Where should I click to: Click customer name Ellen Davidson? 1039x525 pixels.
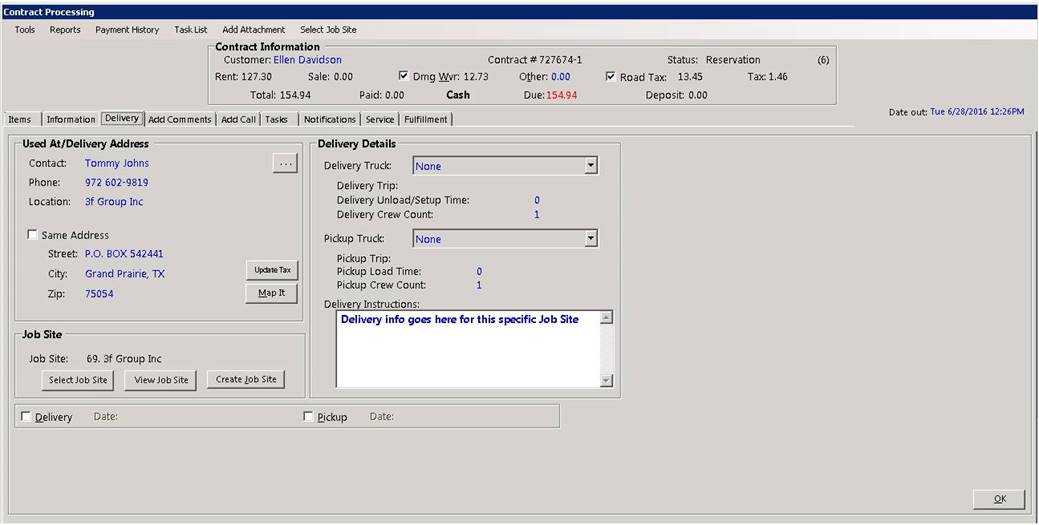click(x=307, y=60)
